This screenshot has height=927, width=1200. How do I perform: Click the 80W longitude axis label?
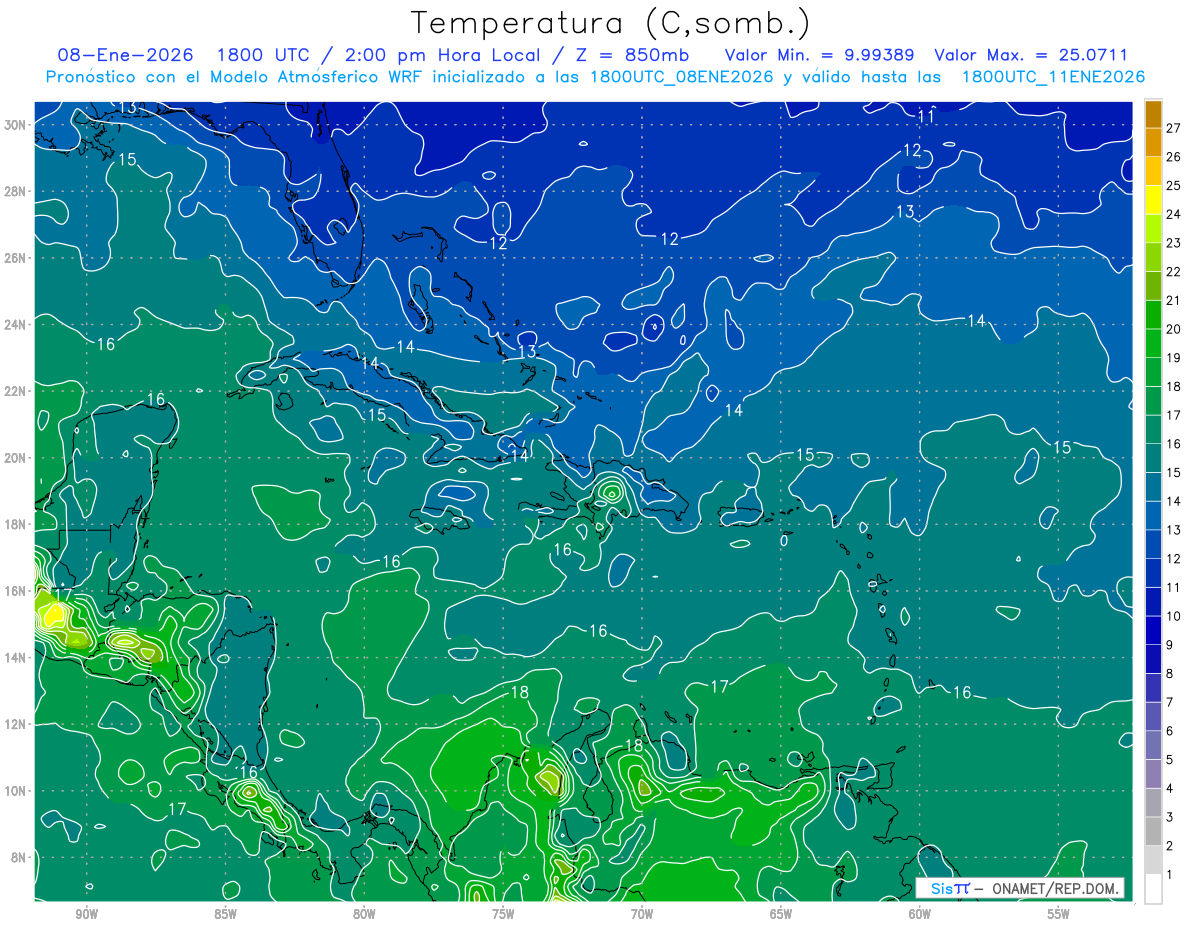click(364, 914)
